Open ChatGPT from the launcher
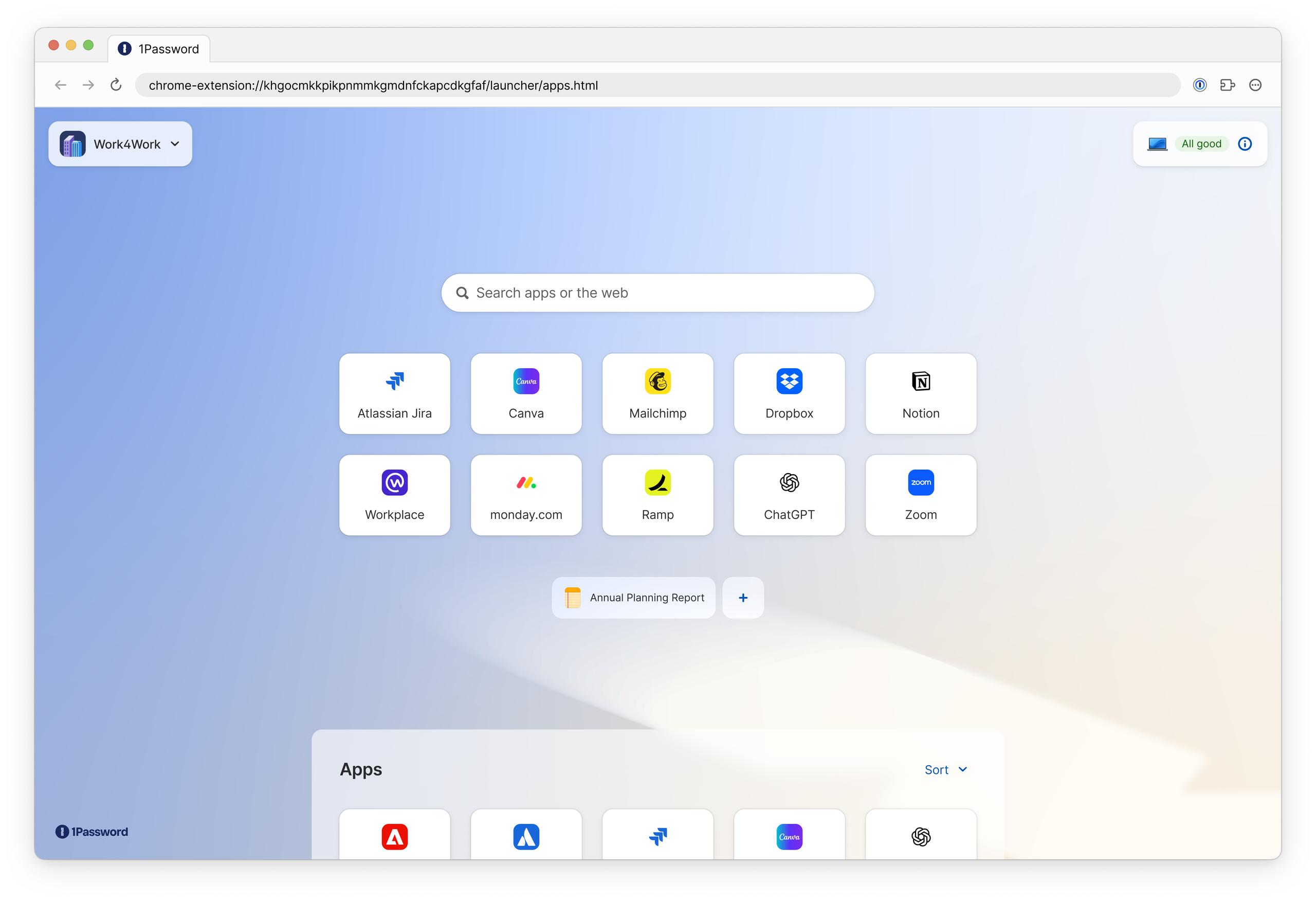 [x=789, y=494]
